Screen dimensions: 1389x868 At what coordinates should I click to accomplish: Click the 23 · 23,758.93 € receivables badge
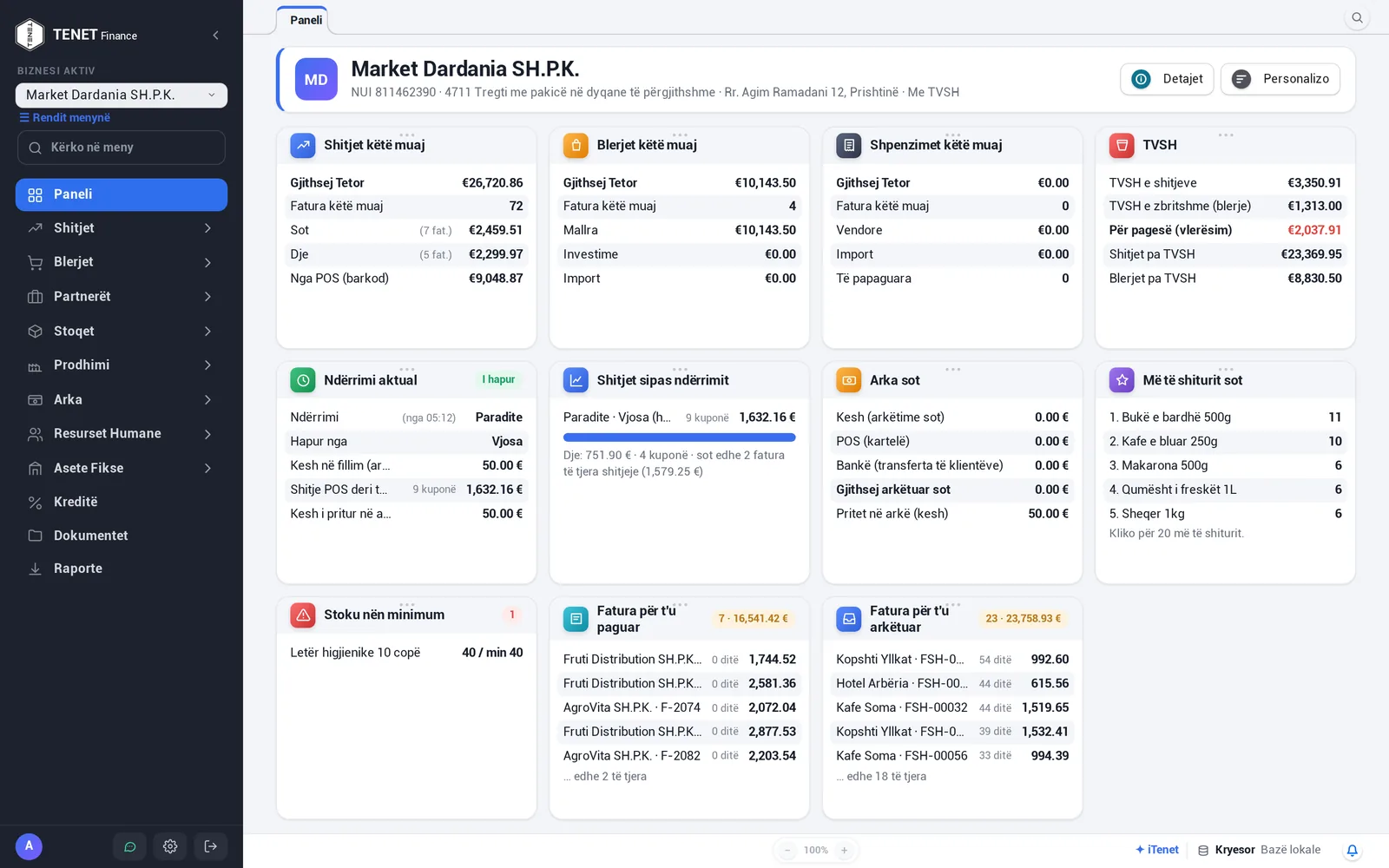tap(1023, 619)
